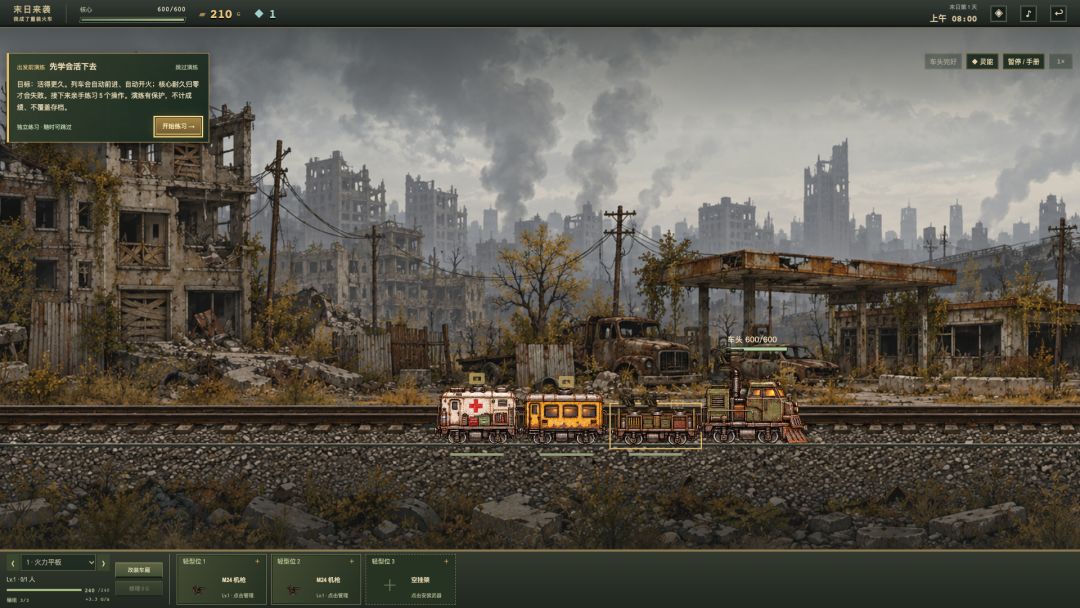Click the 先学会活下去 tutorial heading
1080x608 pixels.
73,67
